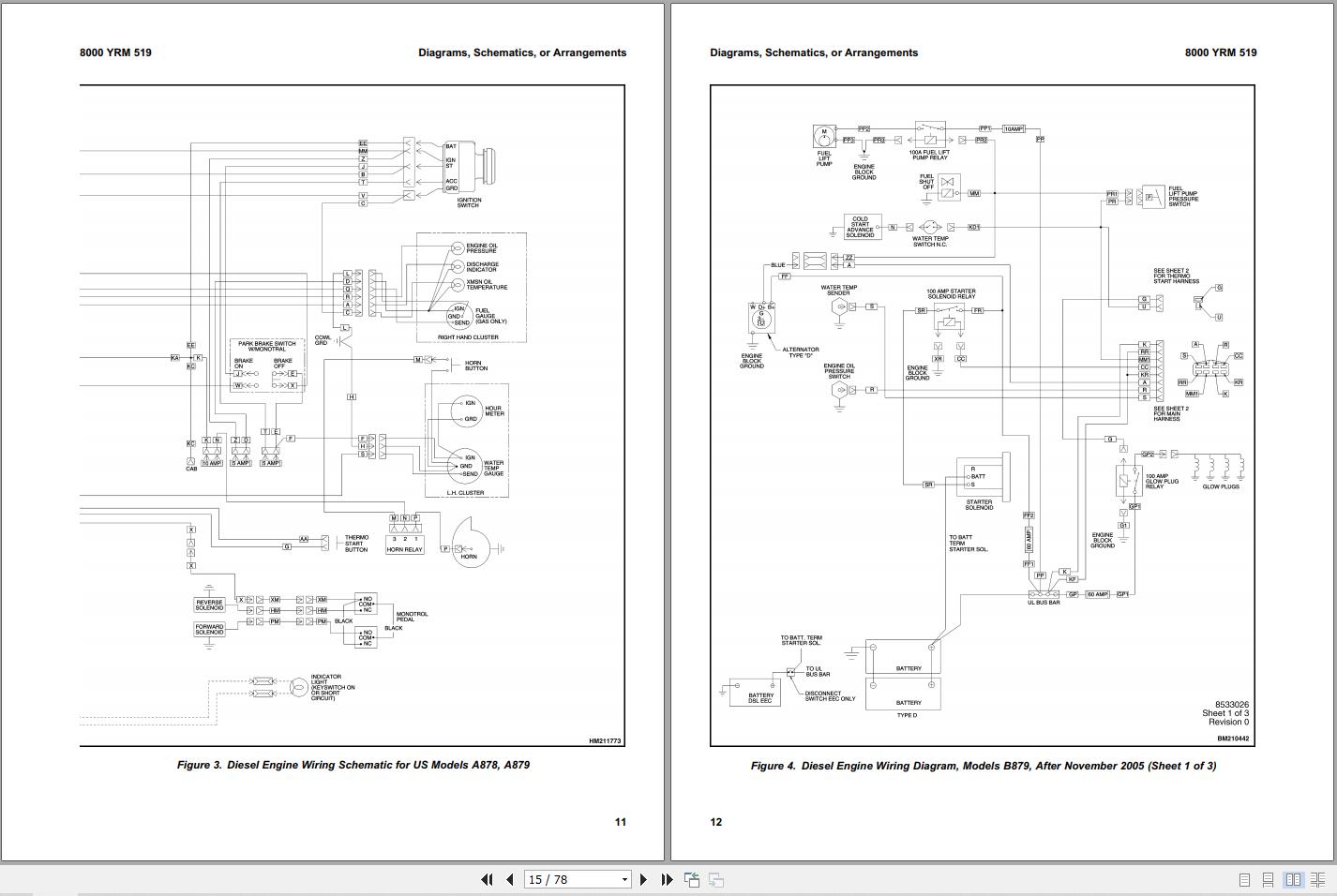Open the page number dropdown arrow

point(624,879)
